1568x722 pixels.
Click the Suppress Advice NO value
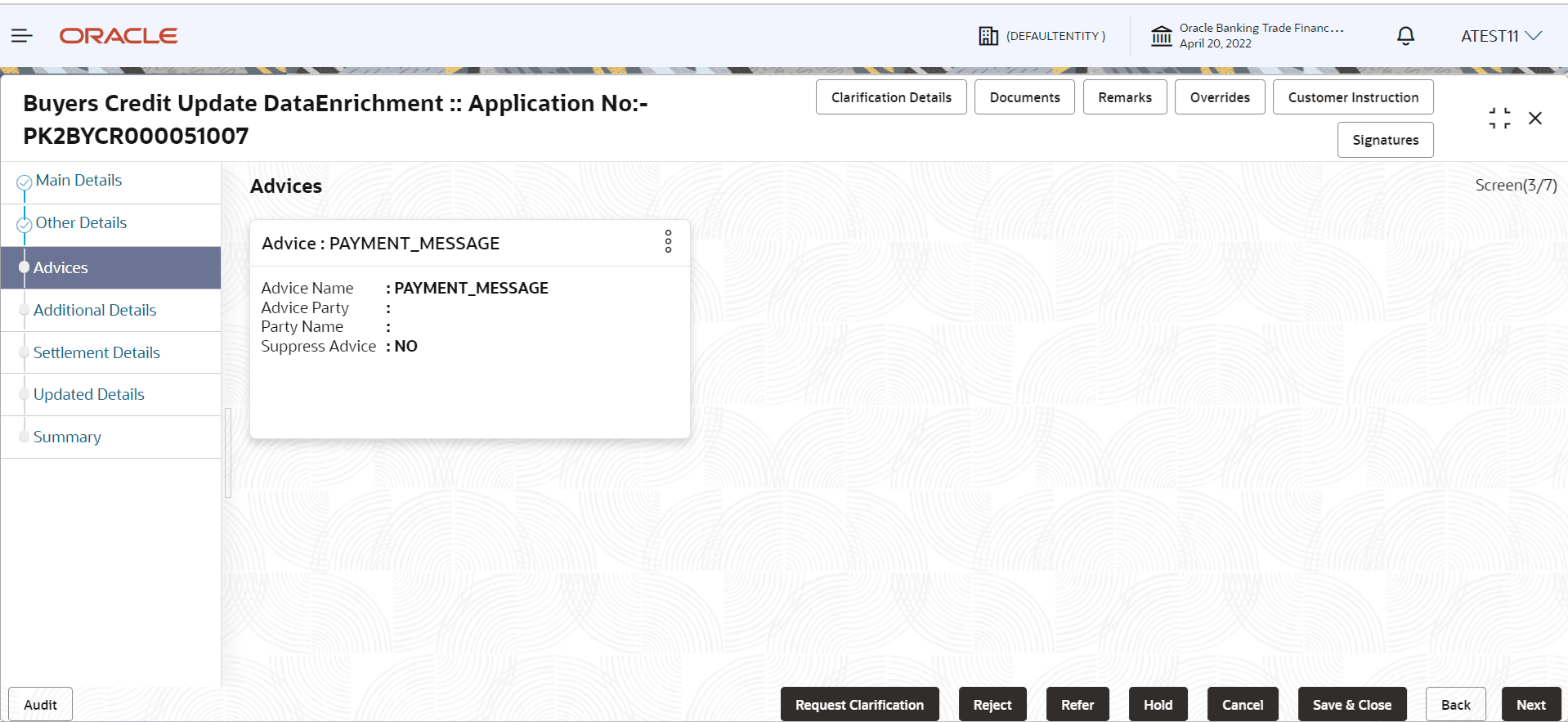pyautogui.click(x=406, y=347)
